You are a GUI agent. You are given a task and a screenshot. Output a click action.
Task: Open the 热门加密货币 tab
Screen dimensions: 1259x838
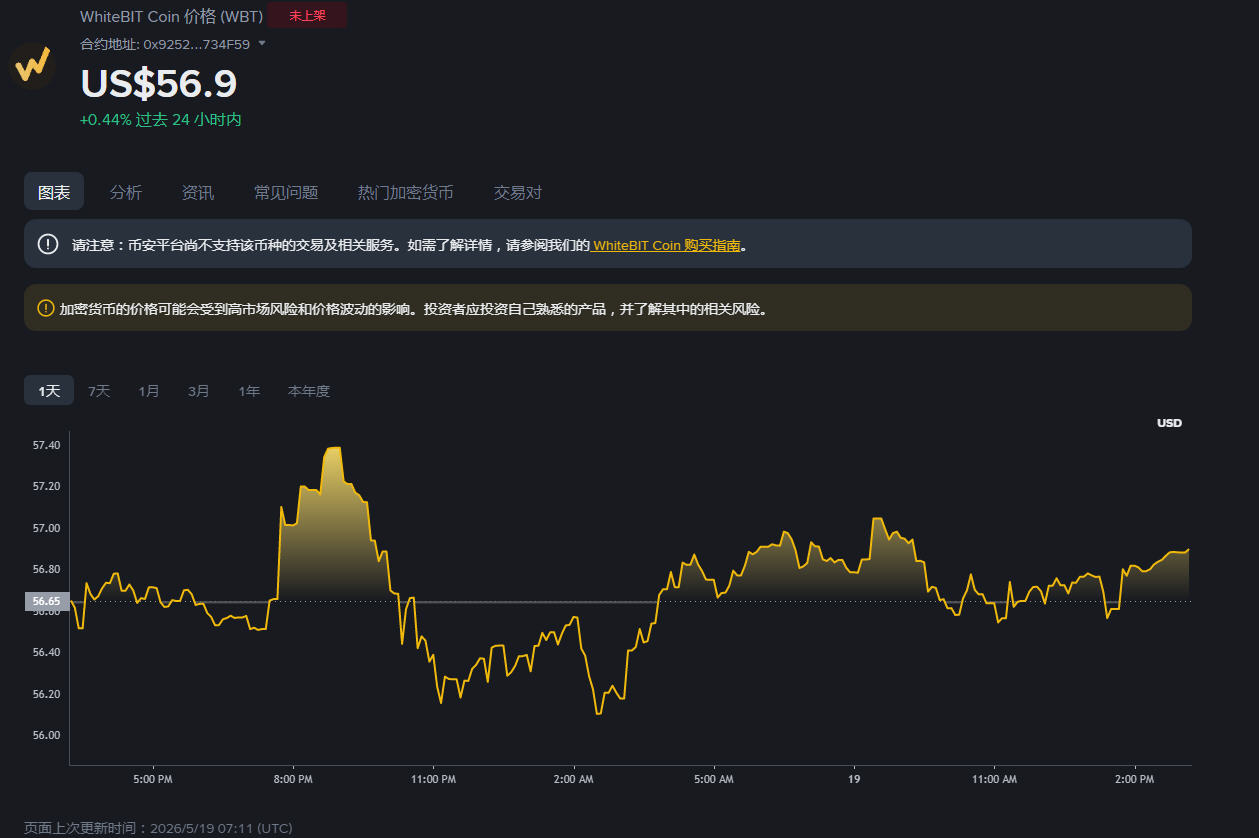[406, 192]
